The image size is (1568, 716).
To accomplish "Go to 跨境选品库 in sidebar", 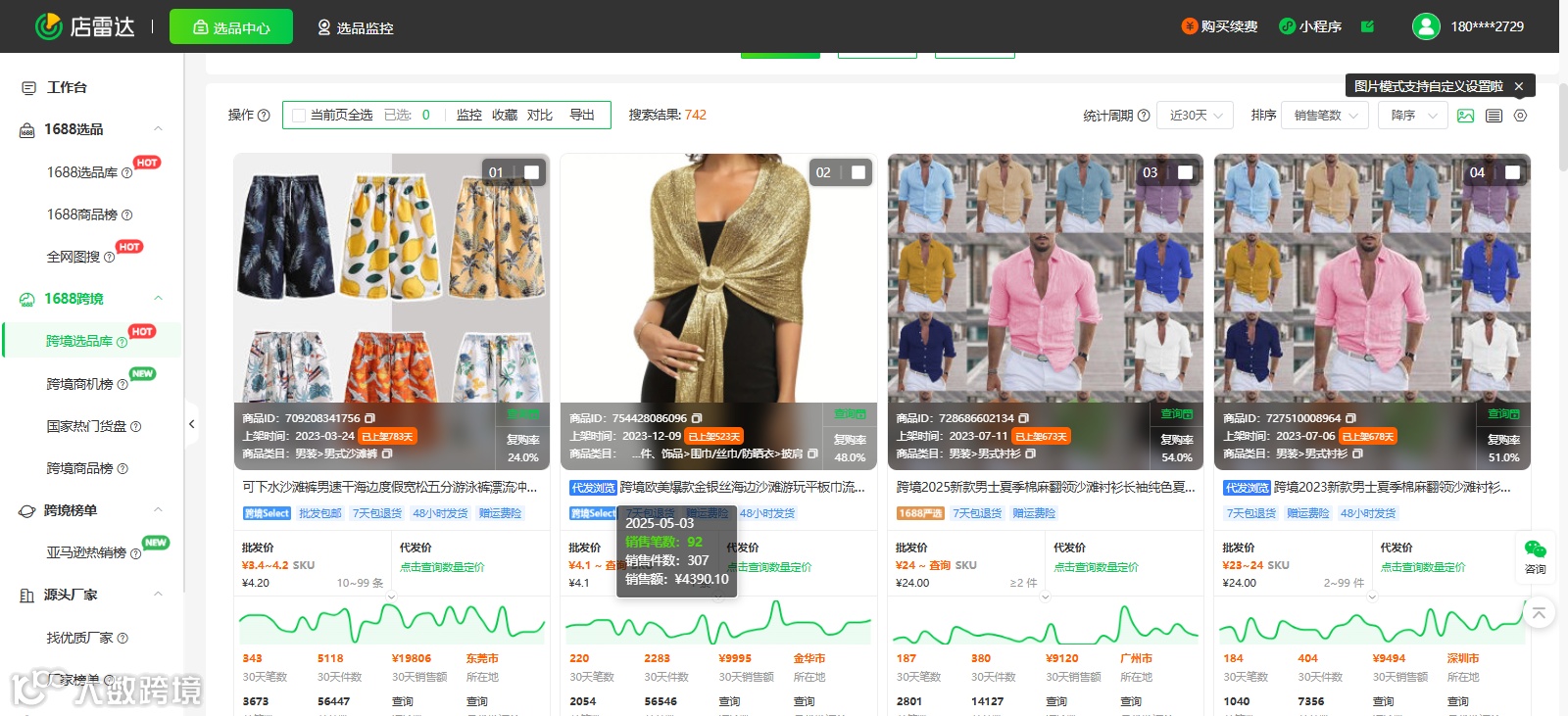I will (79, 341).
